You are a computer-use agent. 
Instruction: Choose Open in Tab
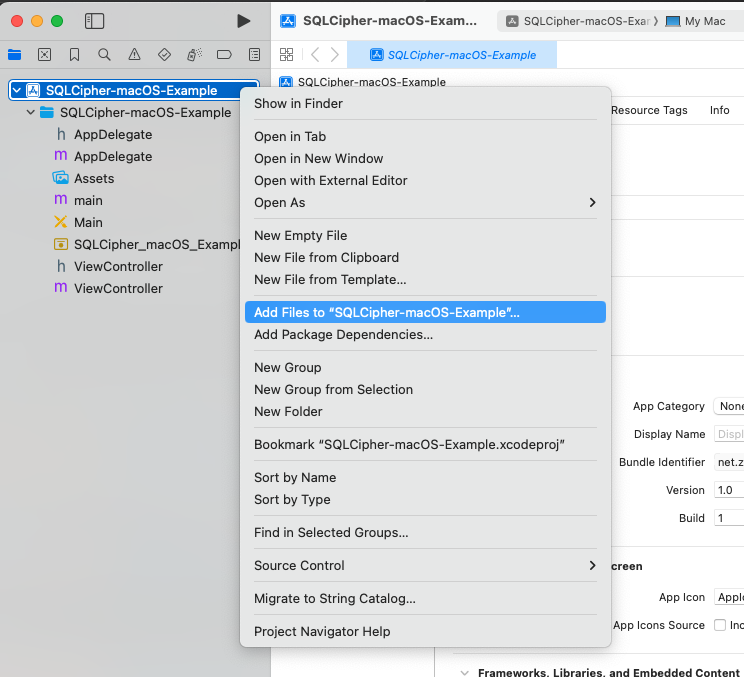click(x=425, y=137)
